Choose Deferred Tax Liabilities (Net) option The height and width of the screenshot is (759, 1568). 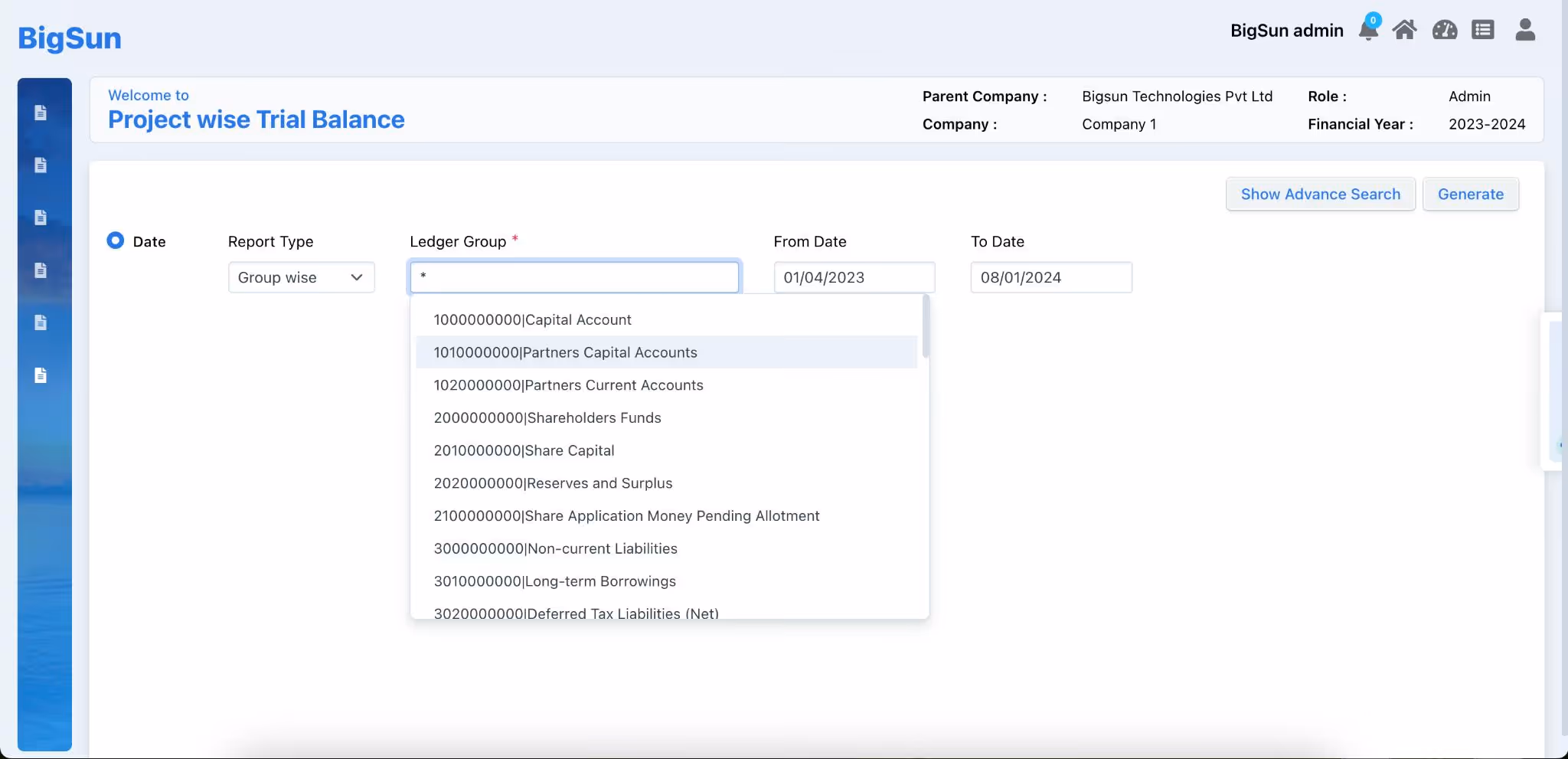666,611
